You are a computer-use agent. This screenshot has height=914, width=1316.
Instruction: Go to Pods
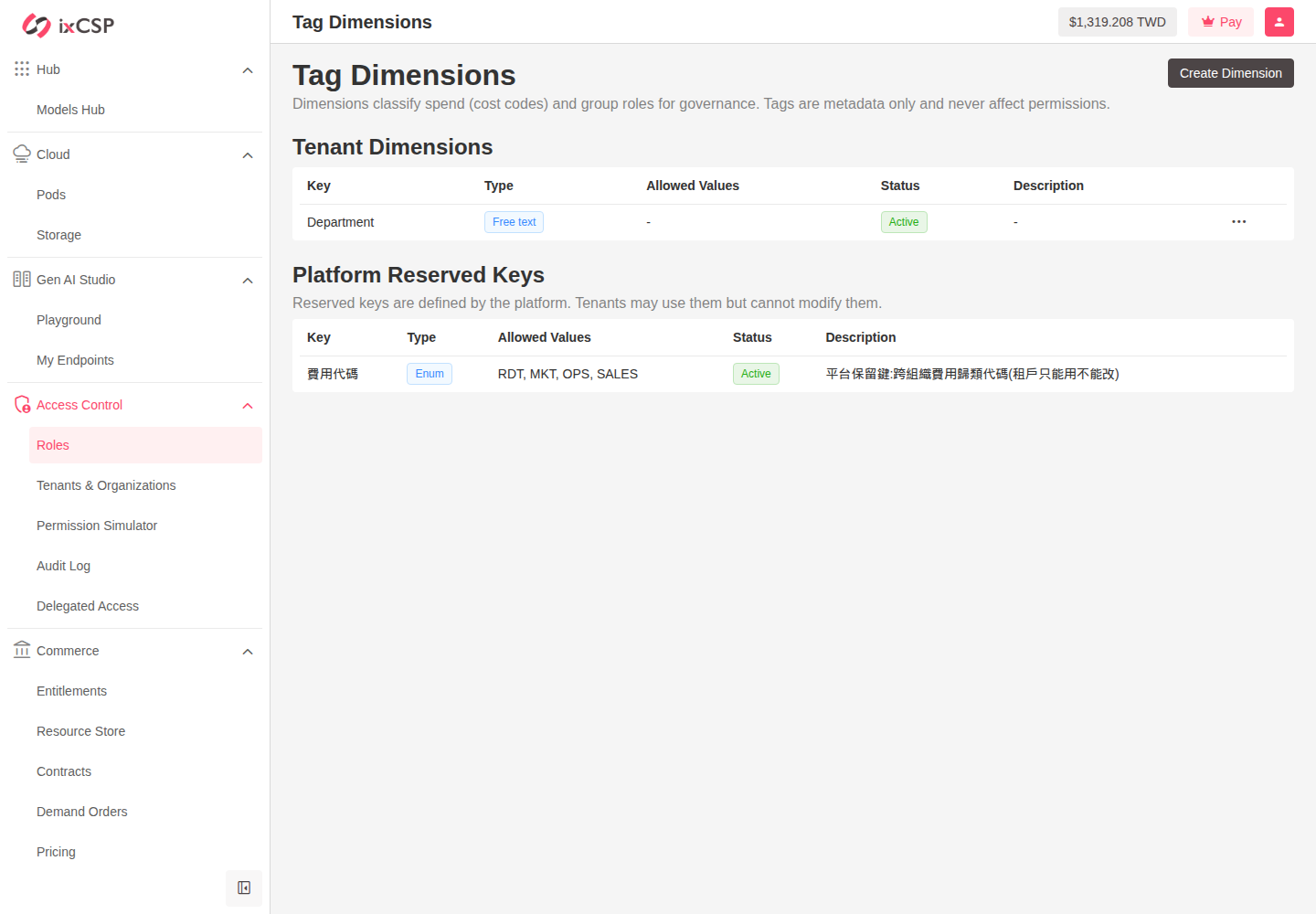click(x=145, y=195)
